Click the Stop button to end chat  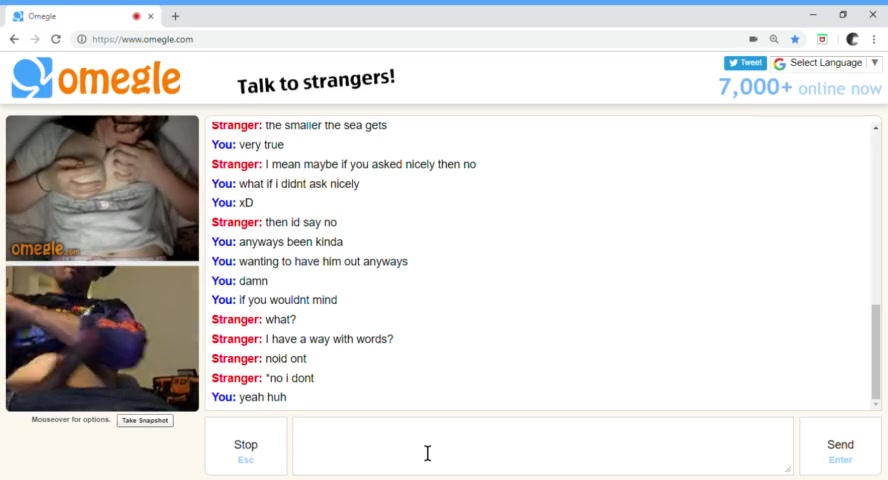[246, 447]
